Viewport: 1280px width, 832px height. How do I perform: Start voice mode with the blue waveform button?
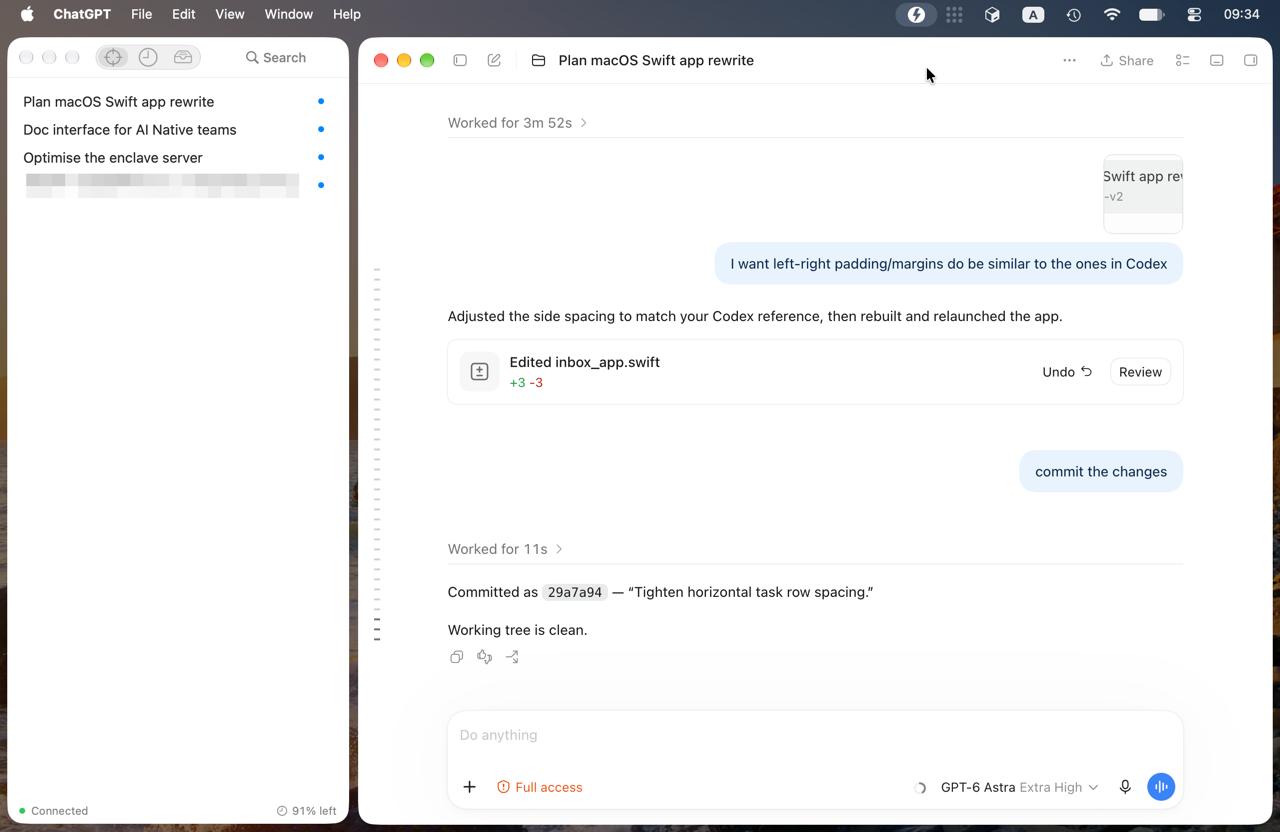(x=1161, y=787)
